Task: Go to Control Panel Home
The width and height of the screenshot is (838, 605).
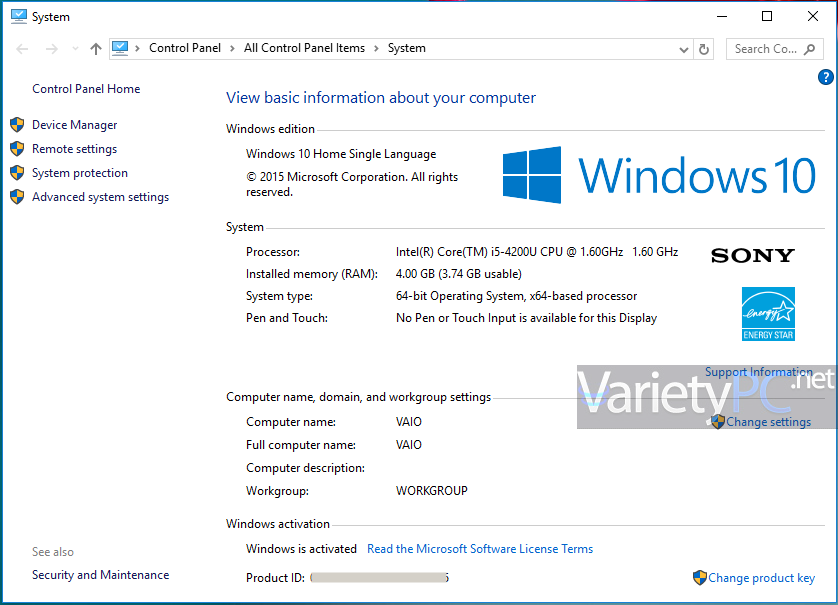Action: coord(86,89)
